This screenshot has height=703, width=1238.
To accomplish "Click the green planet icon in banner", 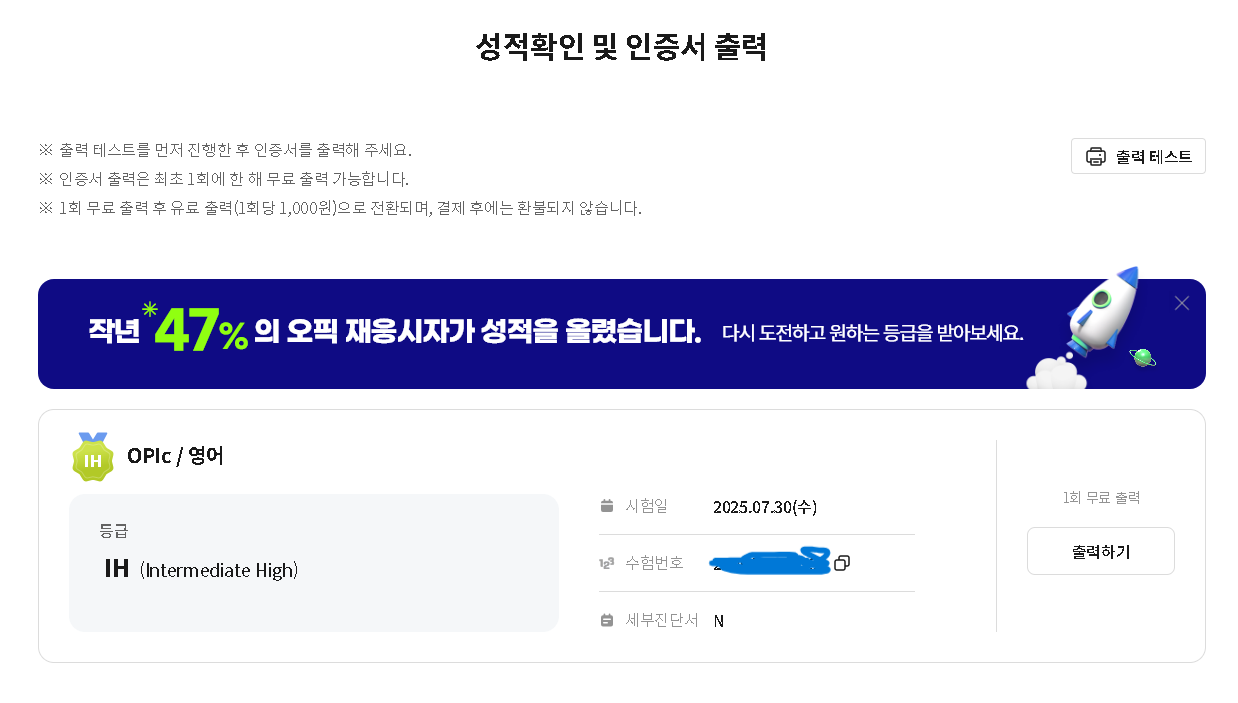I will (1143, 357).
